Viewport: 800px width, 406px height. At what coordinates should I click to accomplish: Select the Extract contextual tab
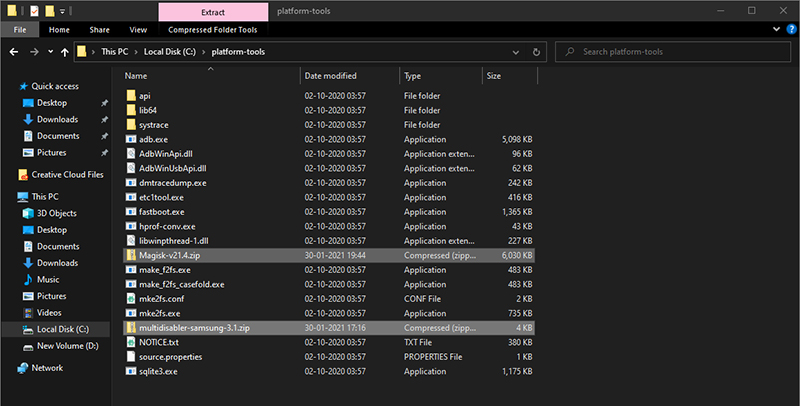(213, 12)
